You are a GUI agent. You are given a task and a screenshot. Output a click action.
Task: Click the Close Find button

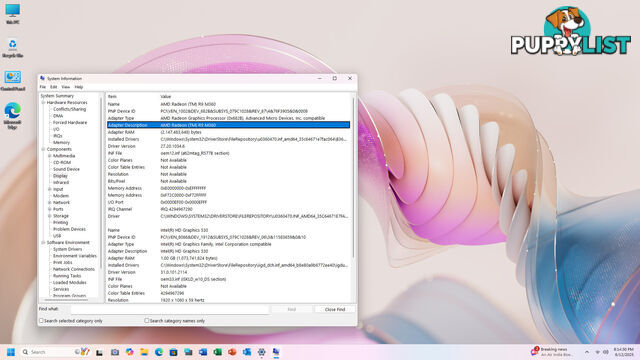pos(335,309)
